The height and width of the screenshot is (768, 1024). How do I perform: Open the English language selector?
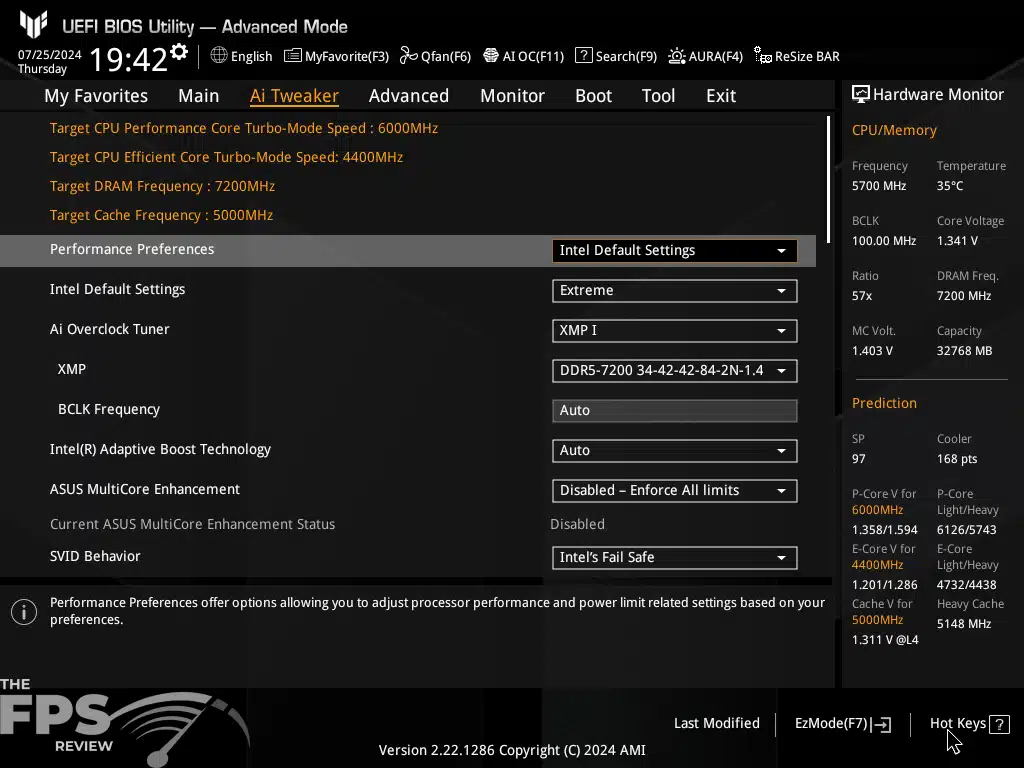pos(241,56)
